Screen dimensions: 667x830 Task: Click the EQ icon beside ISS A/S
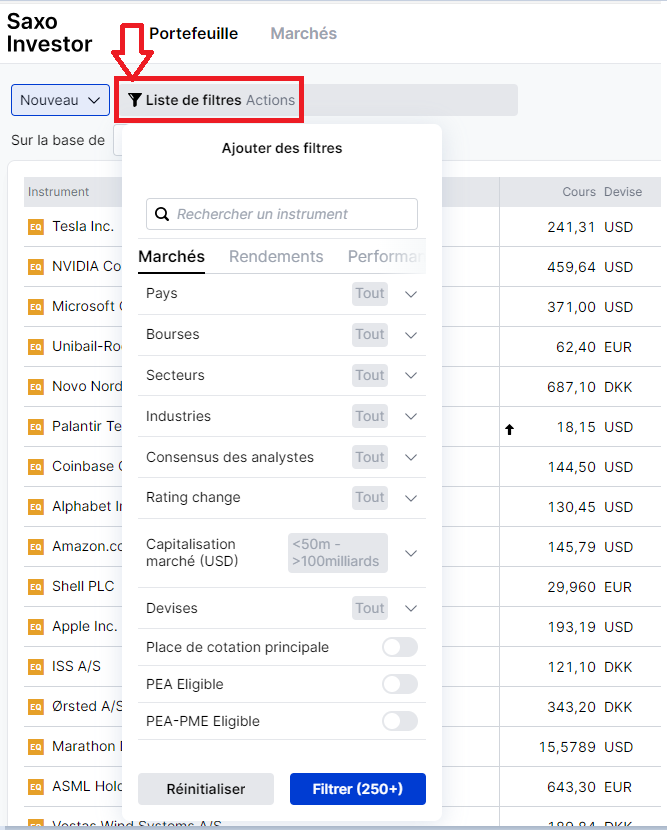tap(36, 667)
